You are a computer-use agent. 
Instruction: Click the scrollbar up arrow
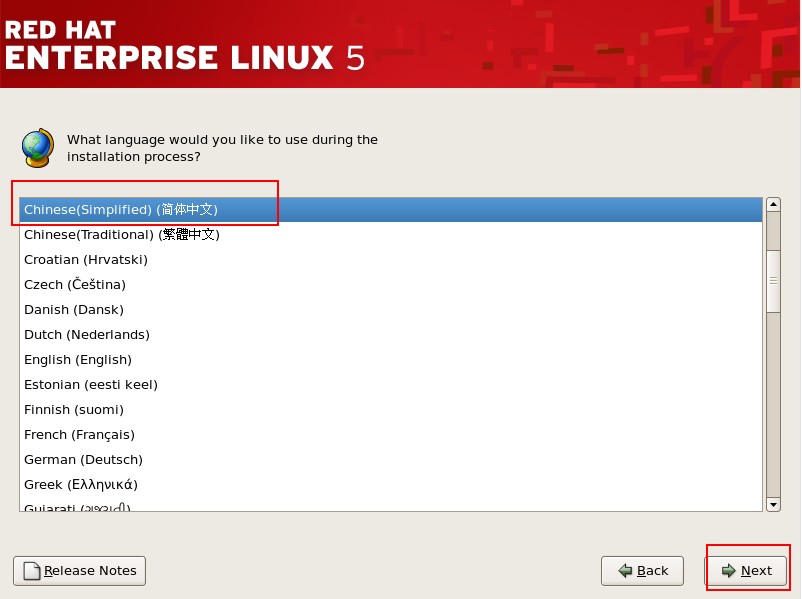pos(773,205)
